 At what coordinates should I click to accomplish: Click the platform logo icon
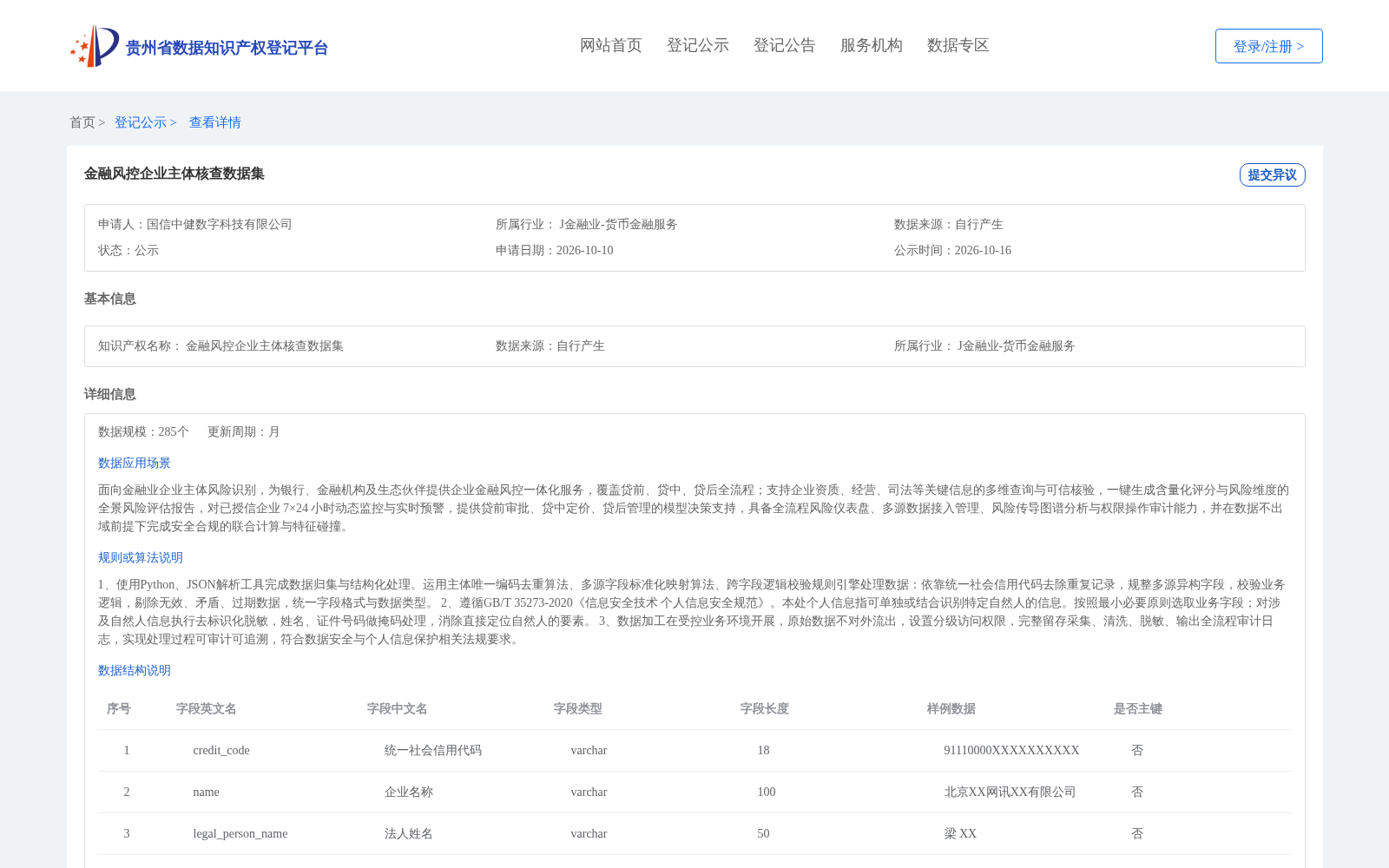95,46
